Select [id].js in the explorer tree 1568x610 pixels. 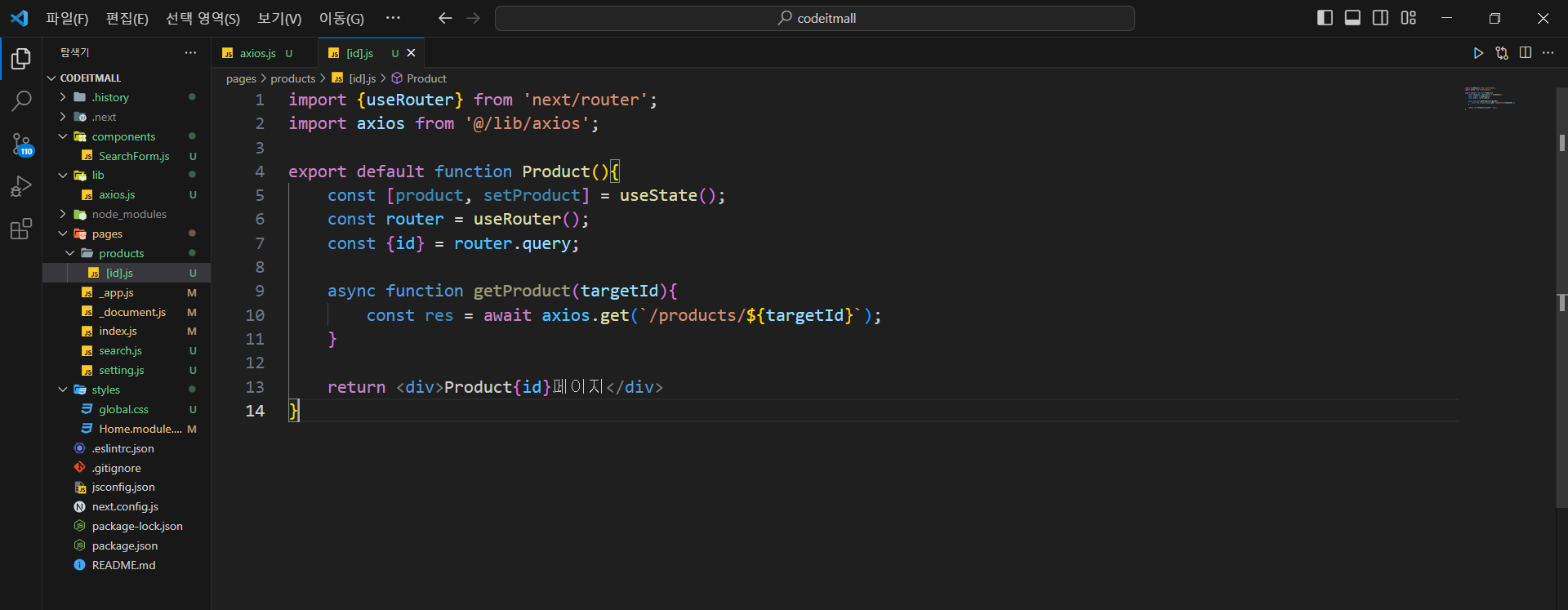127,273
